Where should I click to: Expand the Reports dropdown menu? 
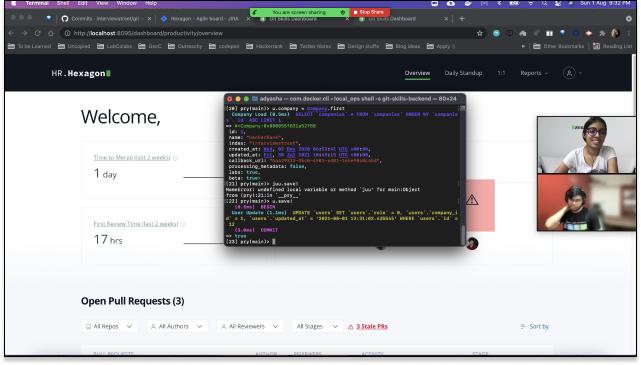pos(534,73)
